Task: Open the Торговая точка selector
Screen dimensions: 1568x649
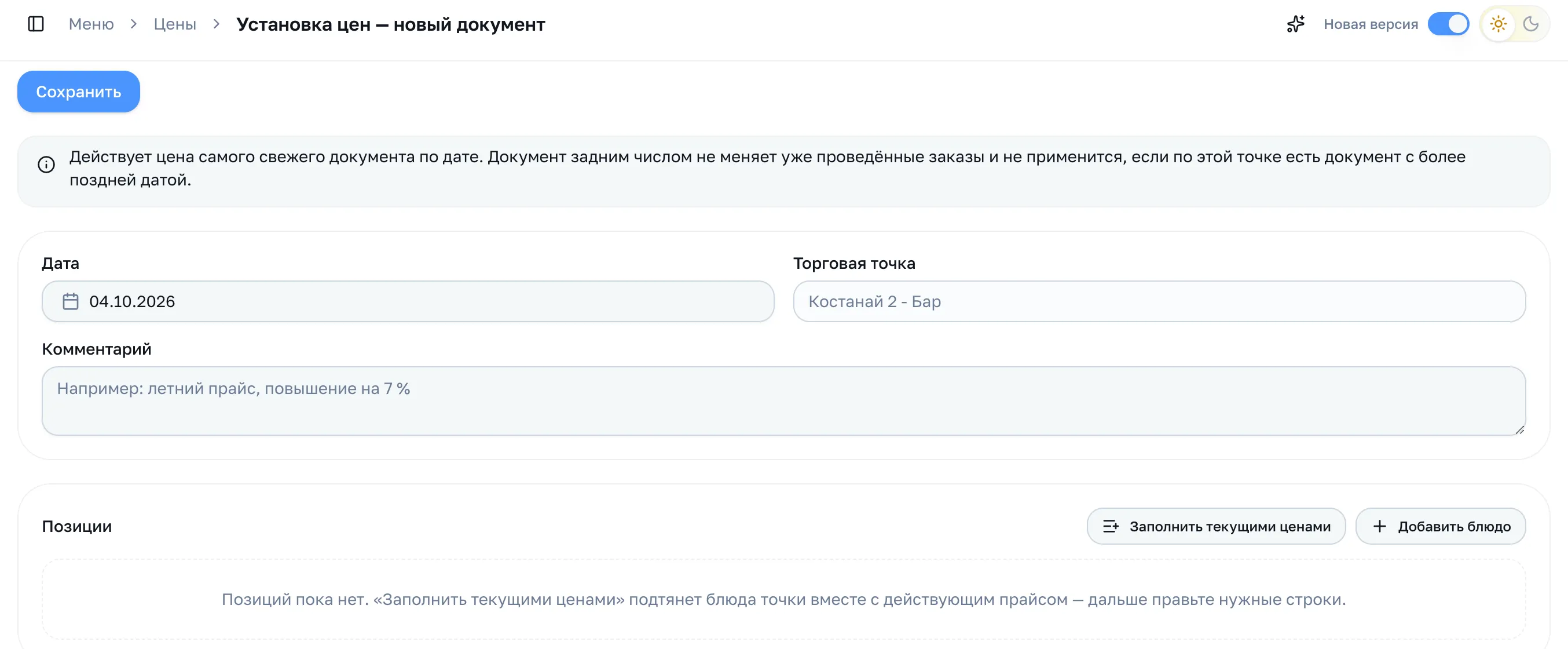Action: [1159, 301]
